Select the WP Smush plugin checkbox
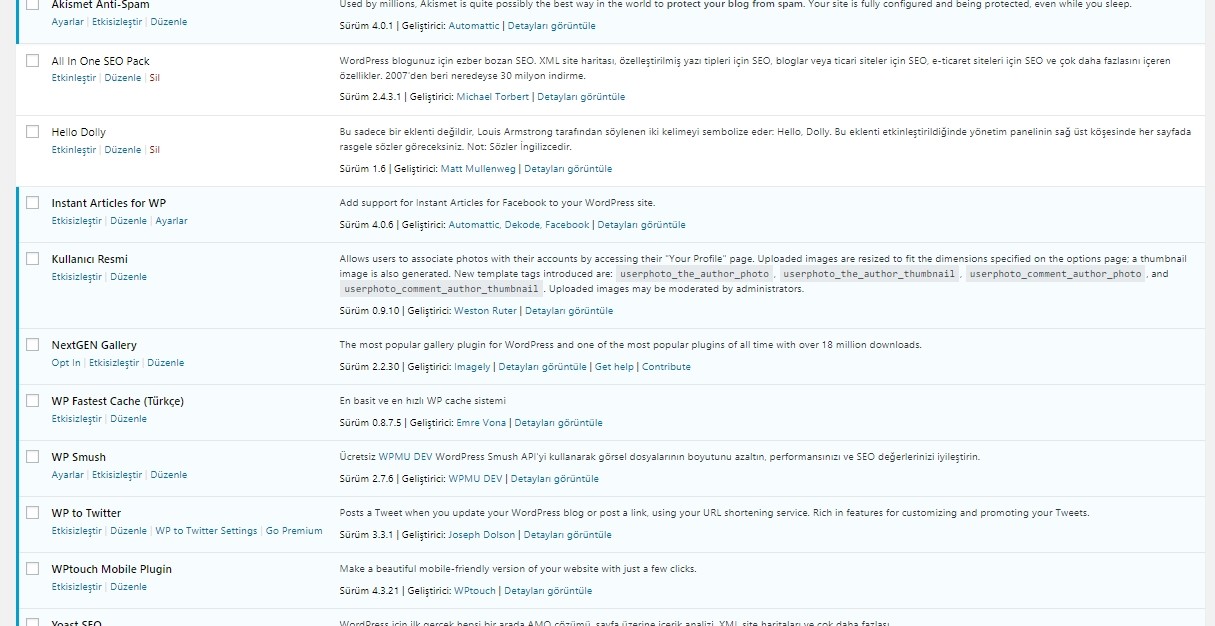The height and width of the screenshot is (626, 1215). (32, 456)
